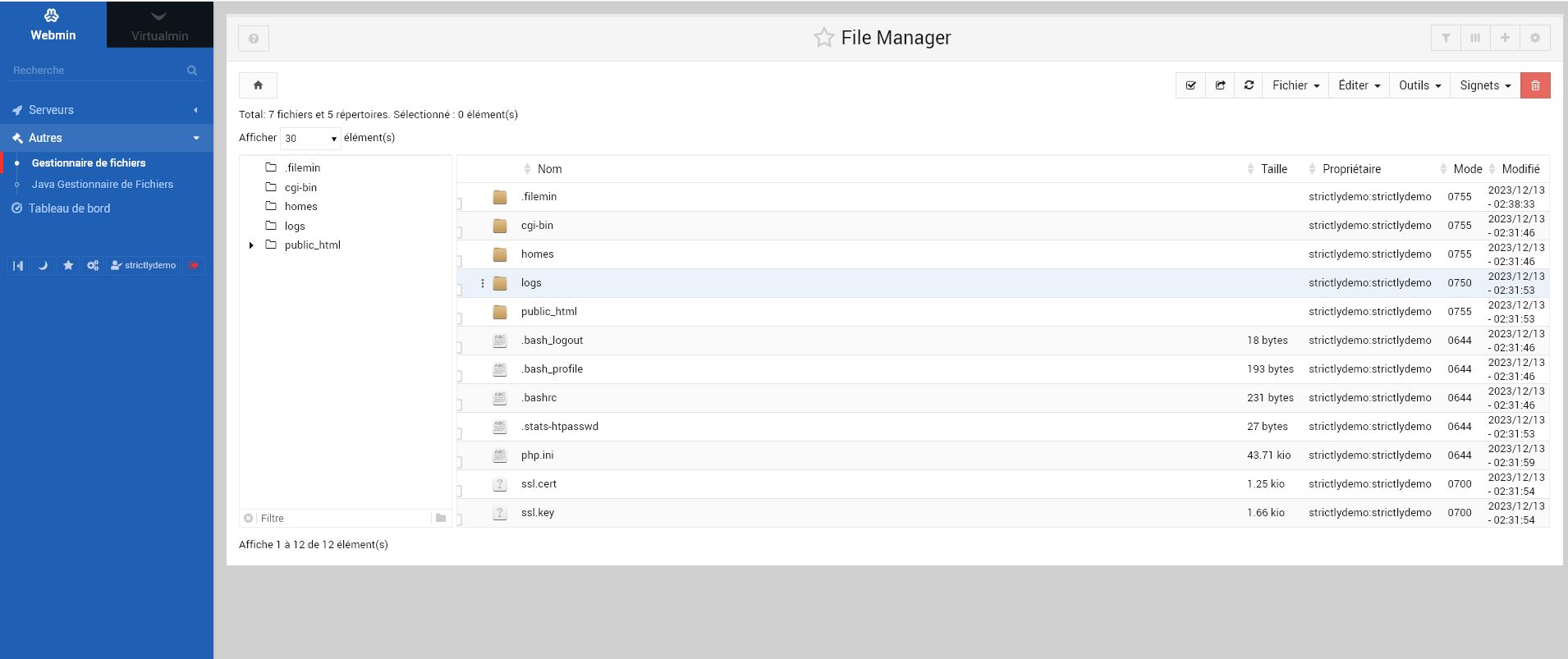The image size is (1568, 659).
Task: Click the ssl.cert unknown file icon
Action: (x=500, y=484)
